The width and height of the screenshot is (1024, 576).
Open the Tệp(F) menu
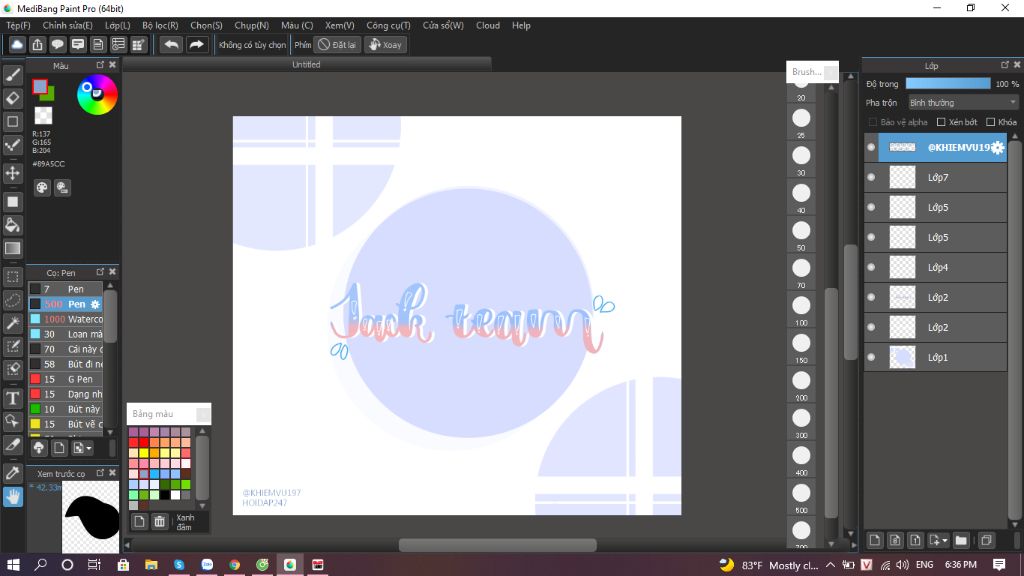coord(18,25)
